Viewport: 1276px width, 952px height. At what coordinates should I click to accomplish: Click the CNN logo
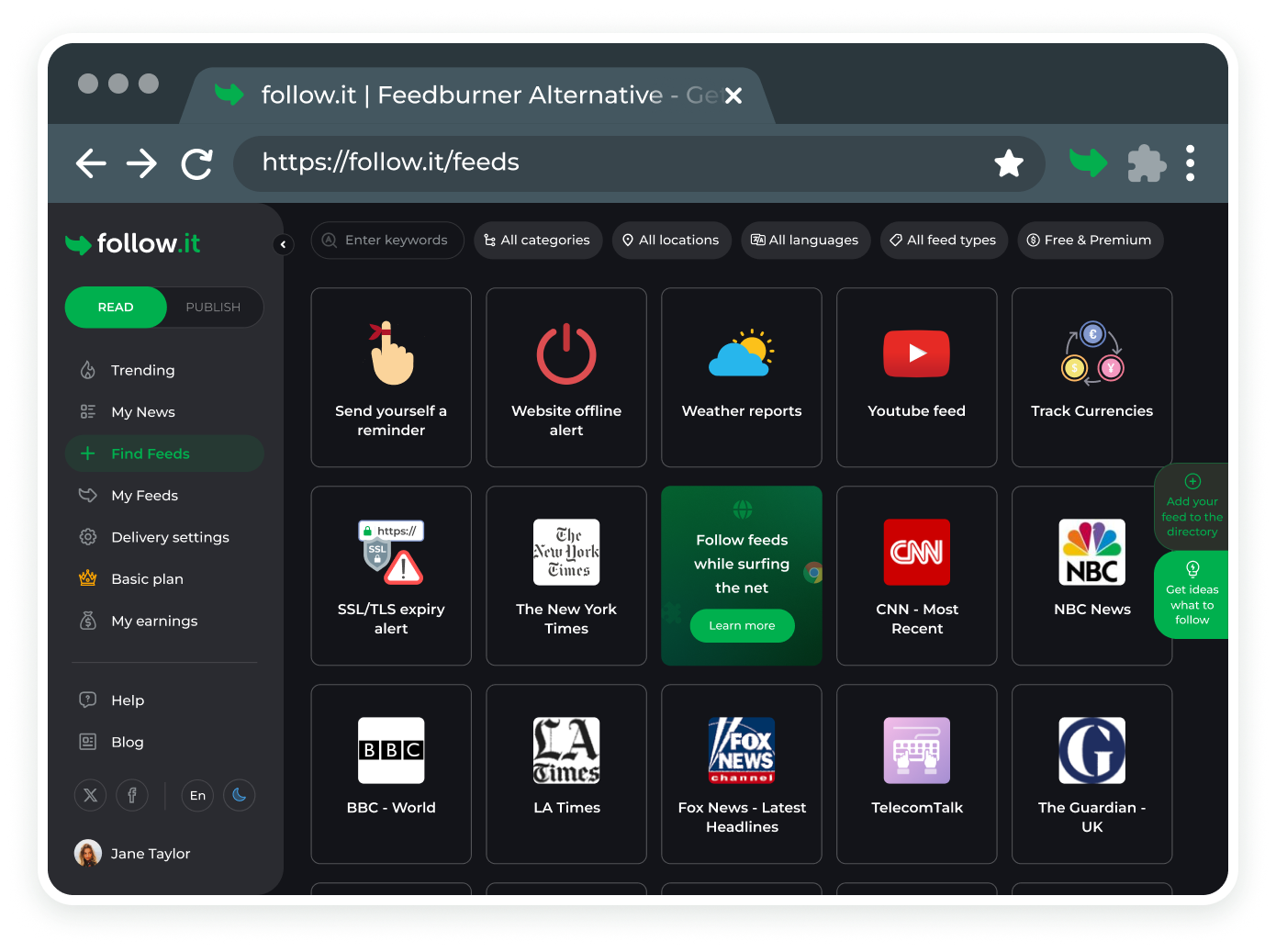tap(917, 552)
